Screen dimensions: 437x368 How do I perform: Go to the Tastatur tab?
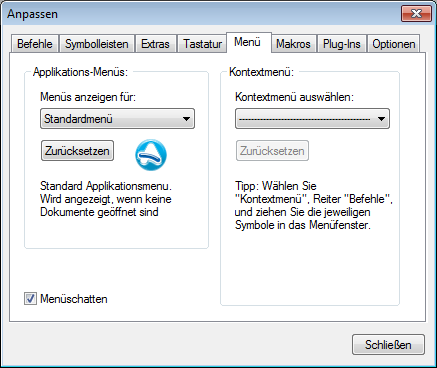(x=202, y=44)
